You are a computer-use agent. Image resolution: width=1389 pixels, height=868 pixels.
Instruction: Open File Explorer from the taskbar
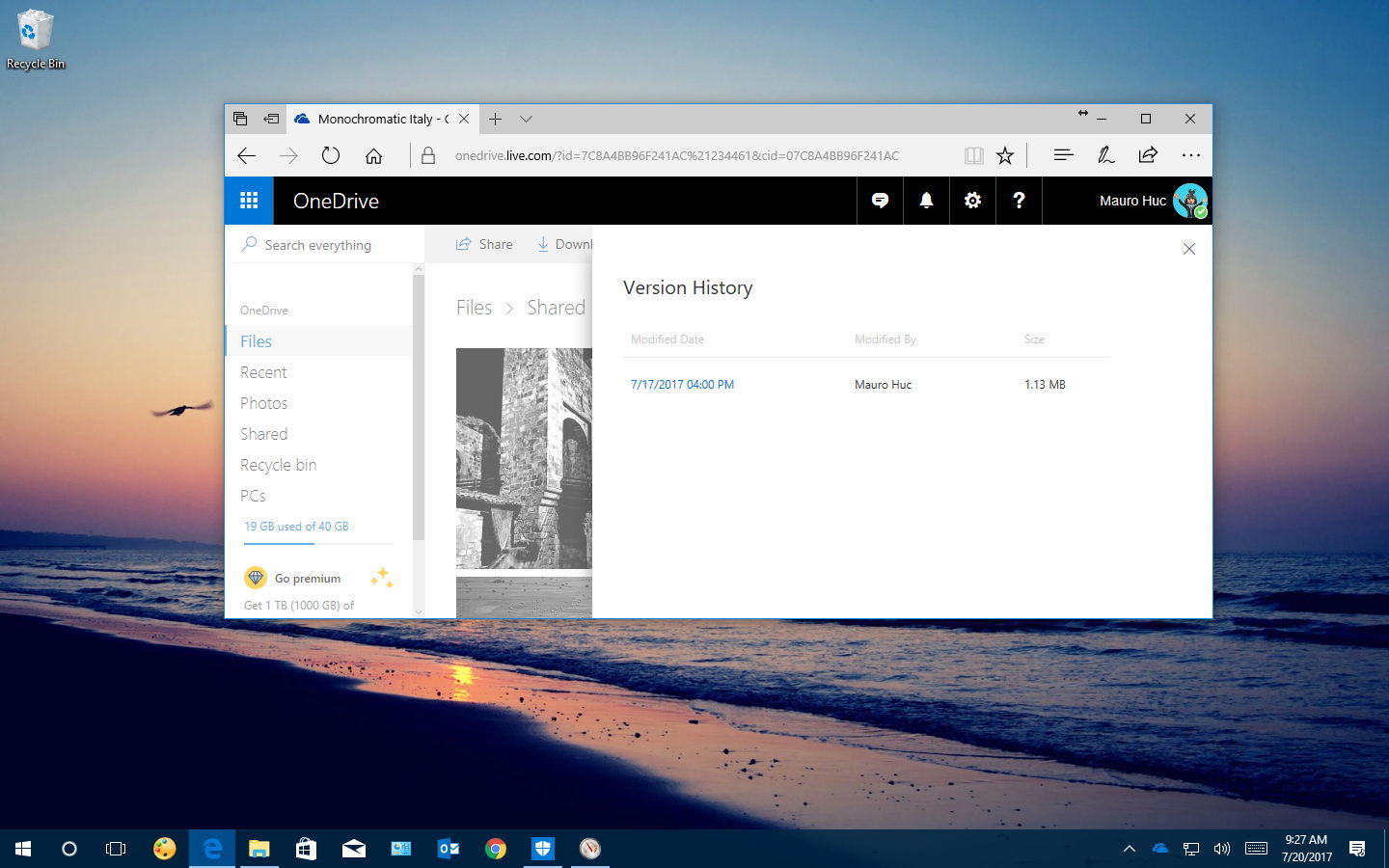click(259, 849)
